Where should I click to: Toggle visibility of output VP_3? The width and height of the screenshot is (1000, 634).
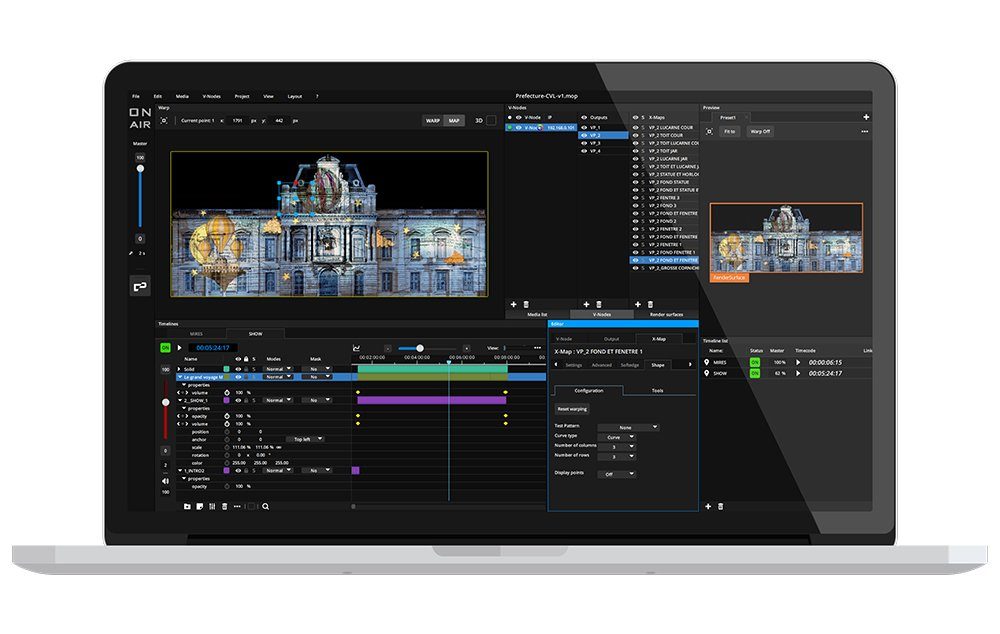point(584,143)
